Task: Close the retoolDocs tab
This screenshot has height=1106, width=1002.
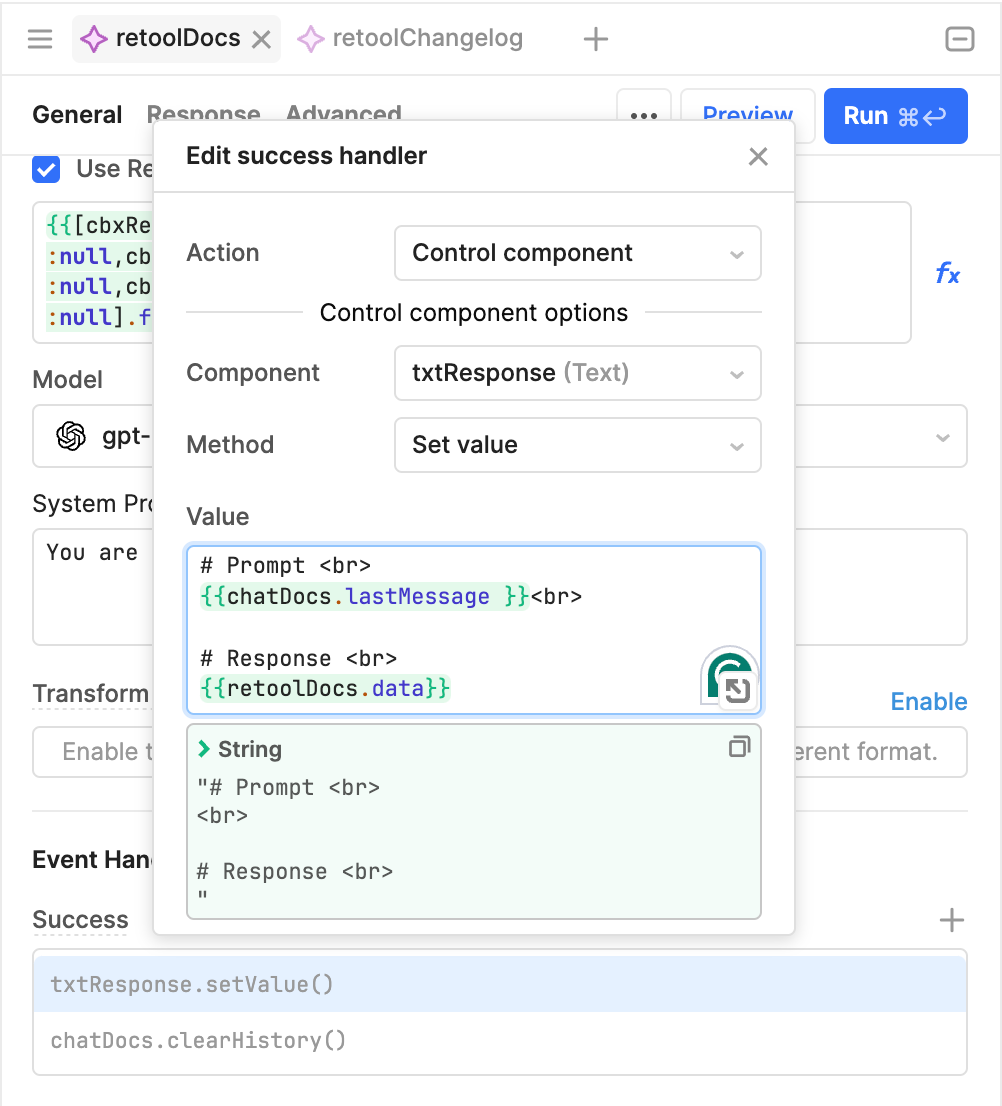Action: (262, 40)
